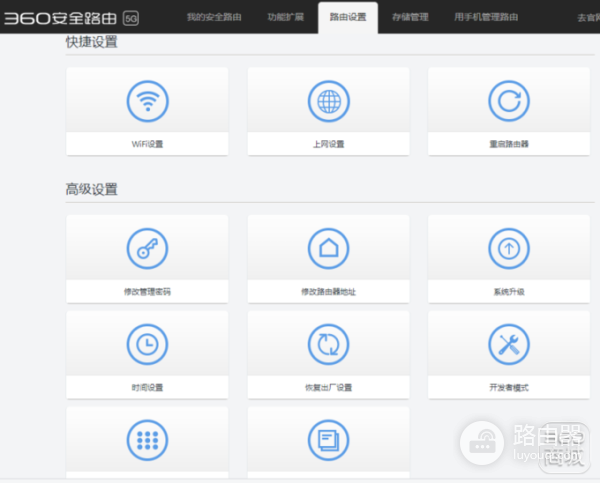The image size is (600, 483).
Task: Click the clock icon for time settings
Action: [147, 344]
